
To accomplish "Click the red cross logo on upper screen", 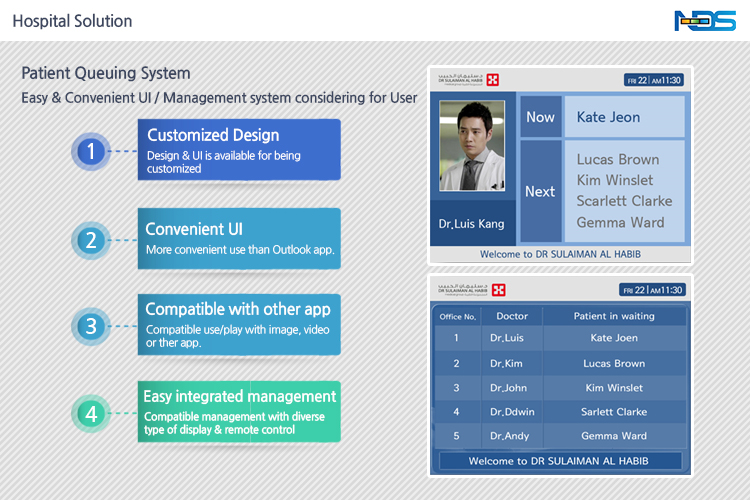I will pos(493,80).
